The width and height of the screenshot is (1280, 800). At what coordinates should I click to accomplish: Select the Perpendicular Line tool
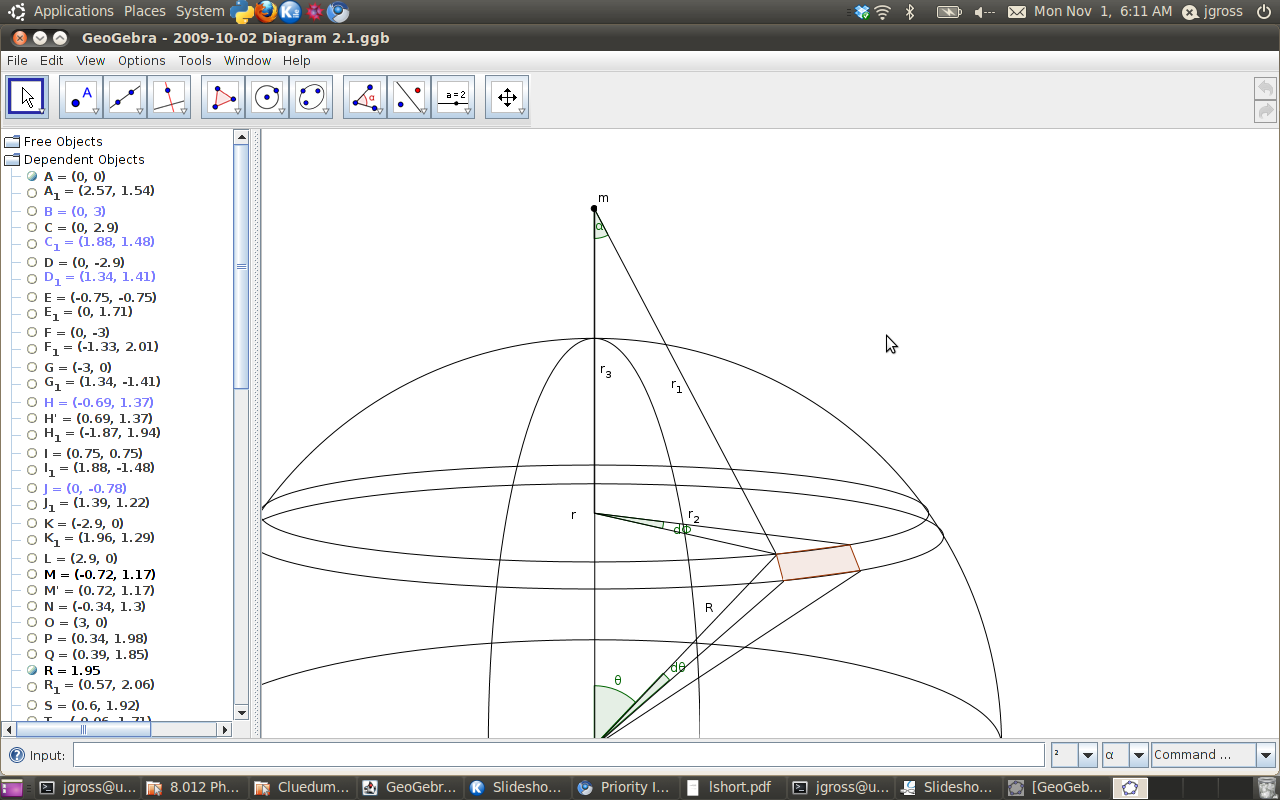[x=168, y=97]
